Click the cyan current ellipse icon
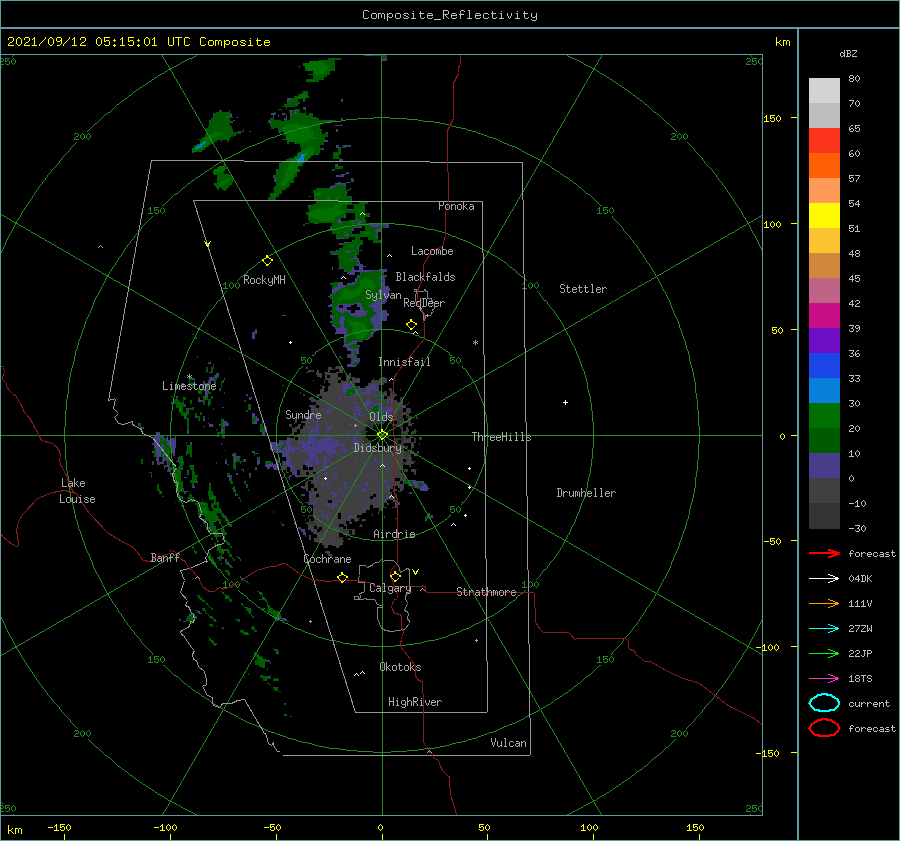The height and width of the screenshot is (841, 900). click(x=824, y=703)
